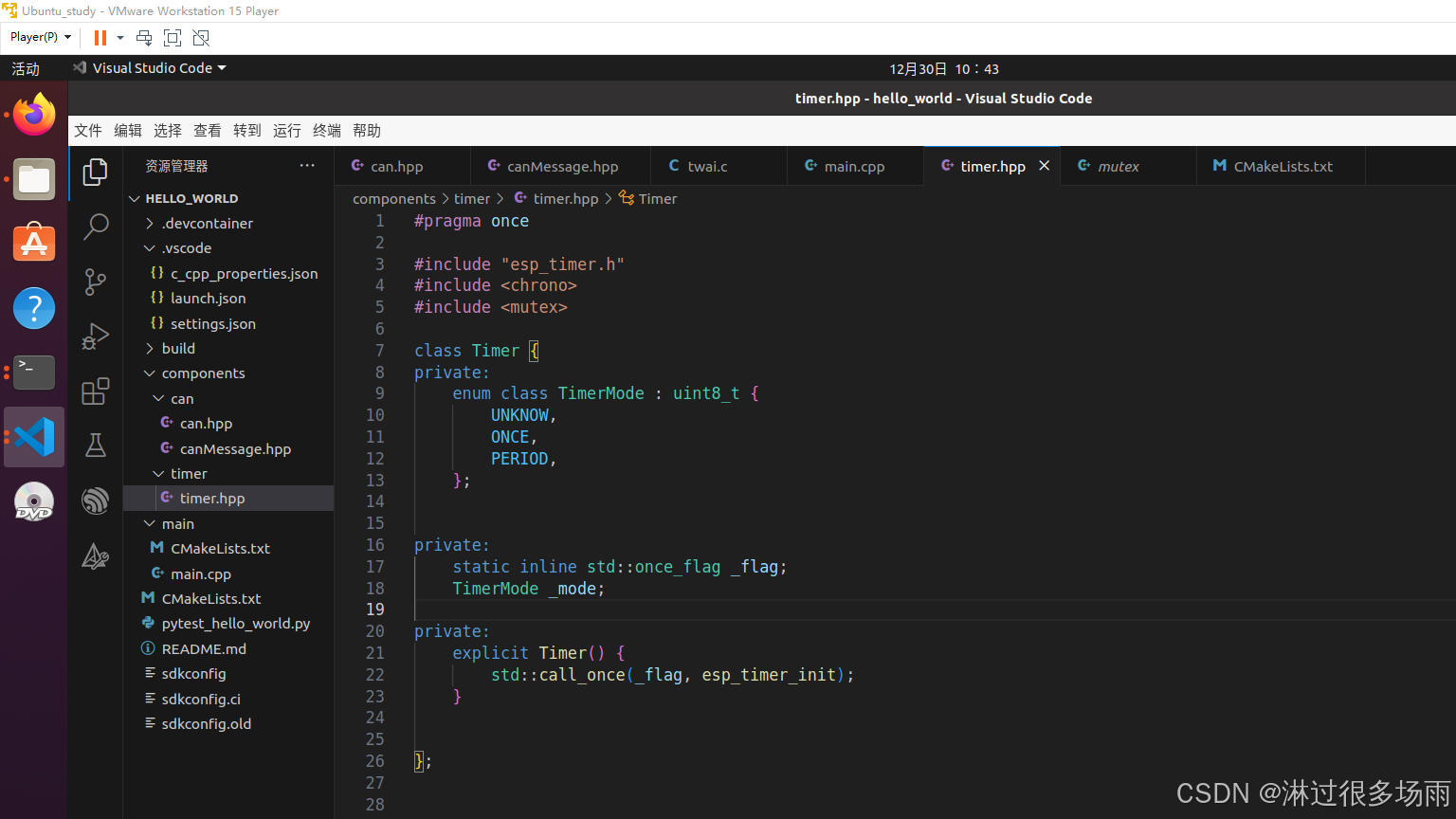Image resolution: width=1456 pixels, height=819 pixels.
Task: Click Send Ctrl+Alt+Del icon in VMware toolbar
Action: [144, 38]
